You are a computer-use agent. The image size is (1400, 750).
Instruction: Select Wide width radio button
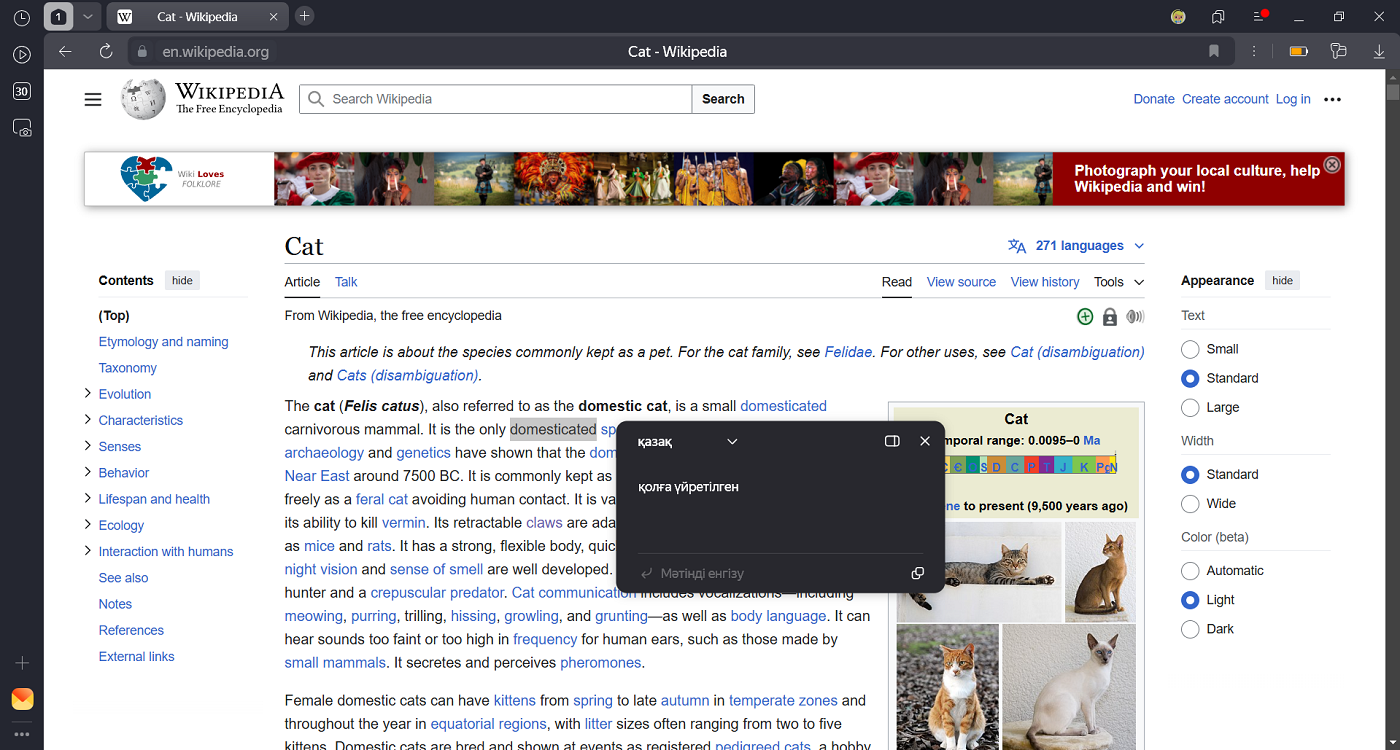1190,504
